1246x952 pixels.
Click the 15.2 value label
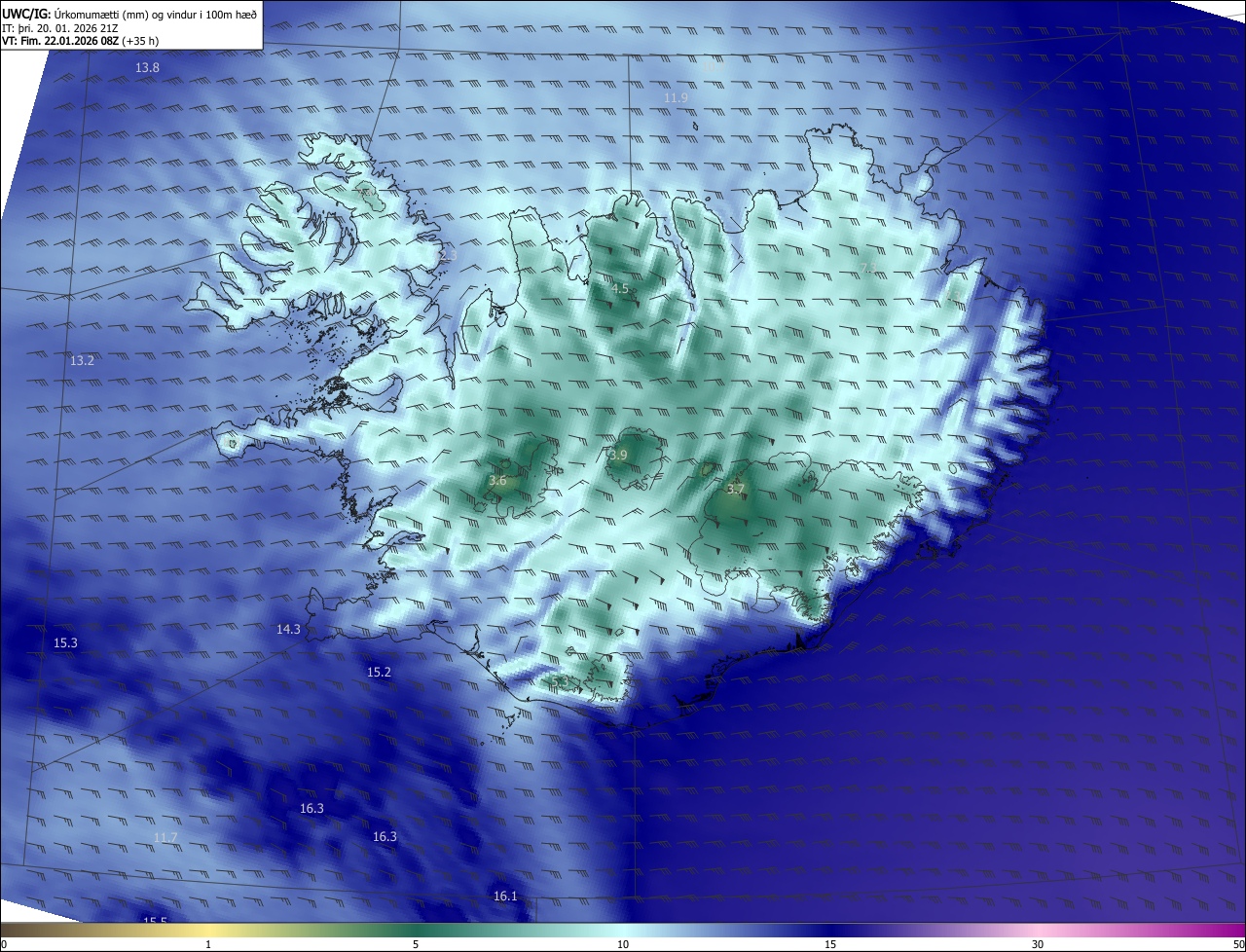click(379, 673)
